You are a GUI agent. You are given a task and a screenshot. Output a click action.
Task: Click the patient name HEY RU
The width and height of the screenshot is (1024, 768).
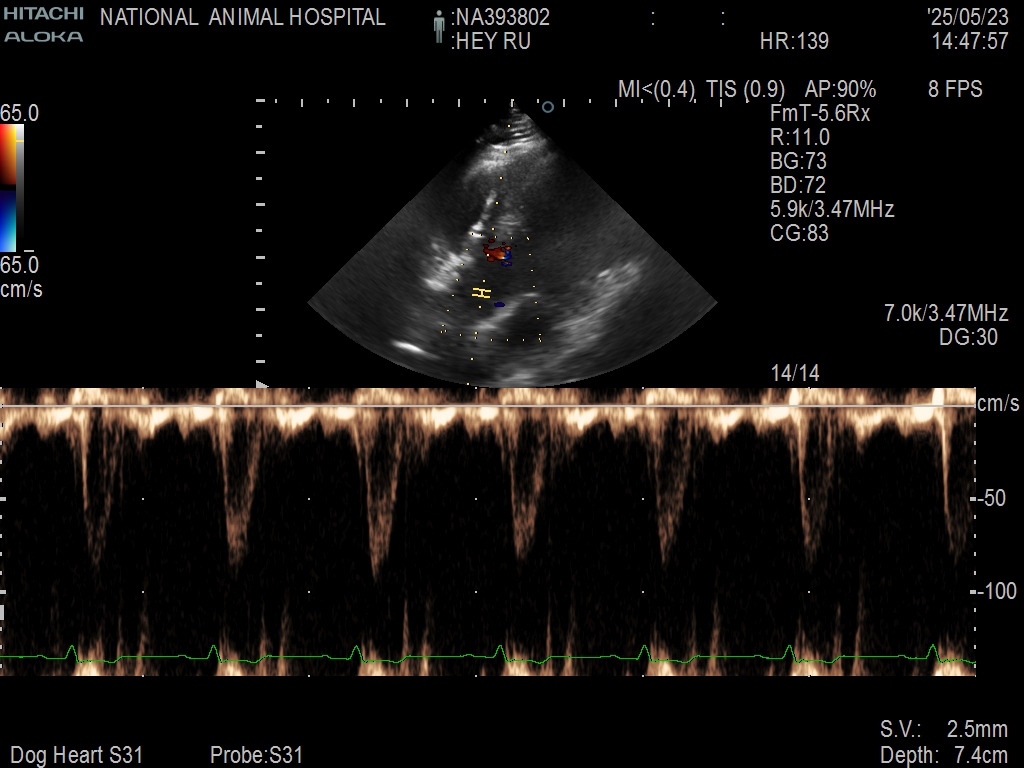coord(491,42)
